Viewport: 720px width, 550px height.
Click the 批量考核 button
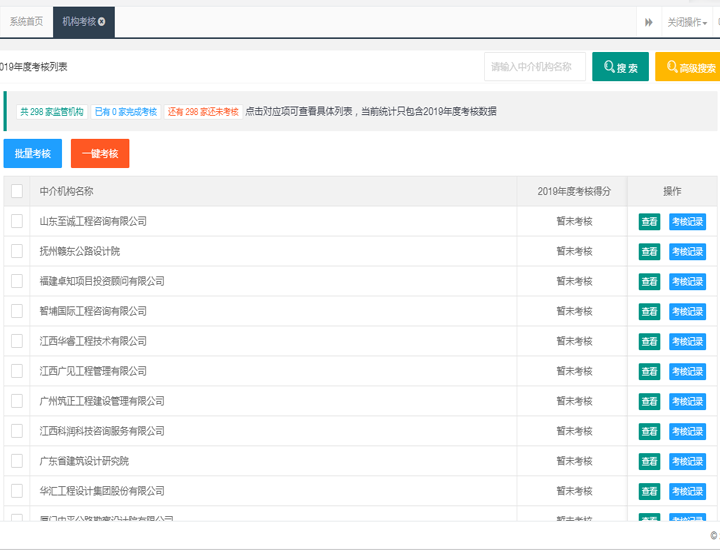pyautogui.click(x=33, y=153)
